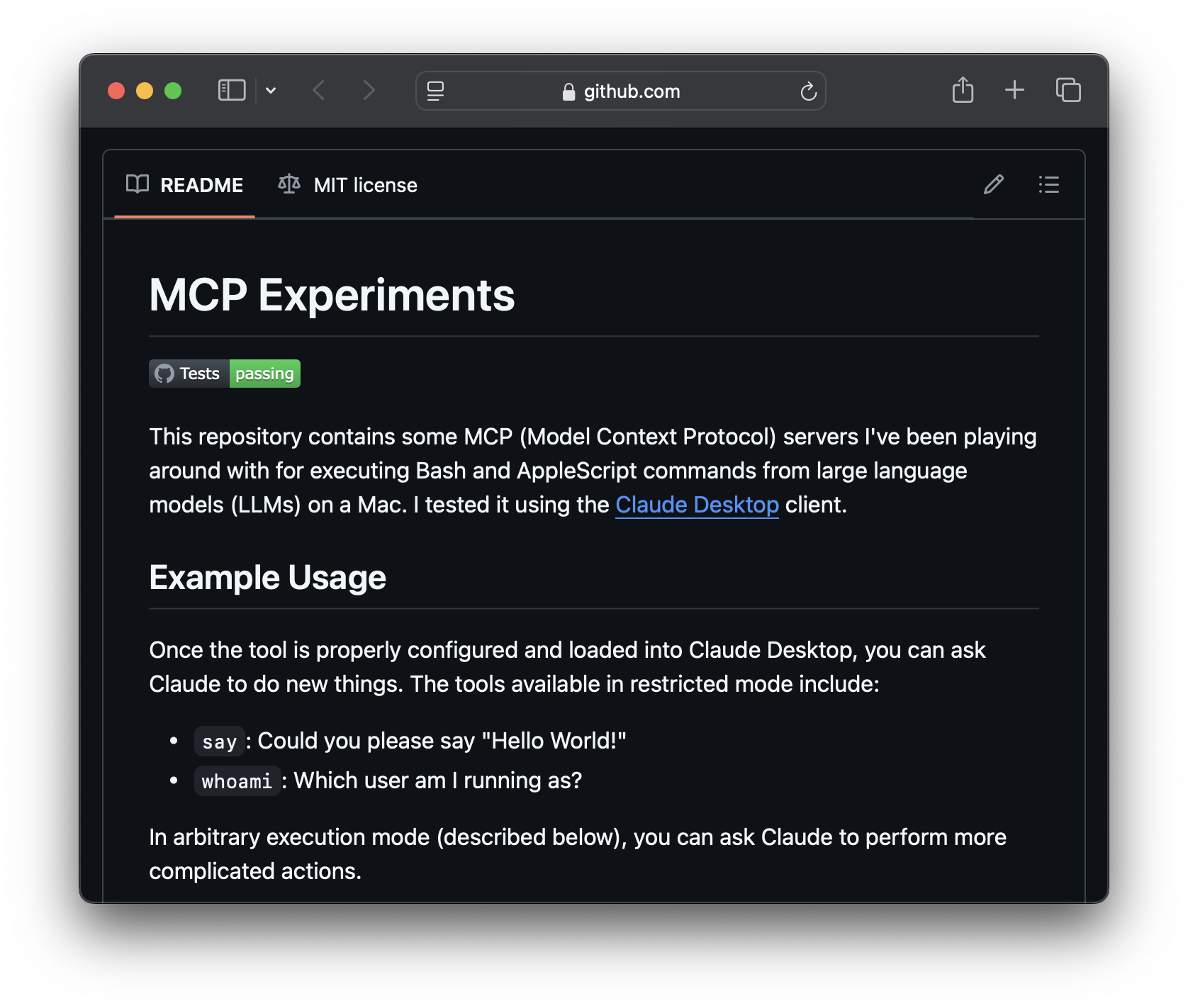The height and width of the screenshot is (1008, 1188).
Task: Show the tab overview icon
Action: tap(1068, 90)
